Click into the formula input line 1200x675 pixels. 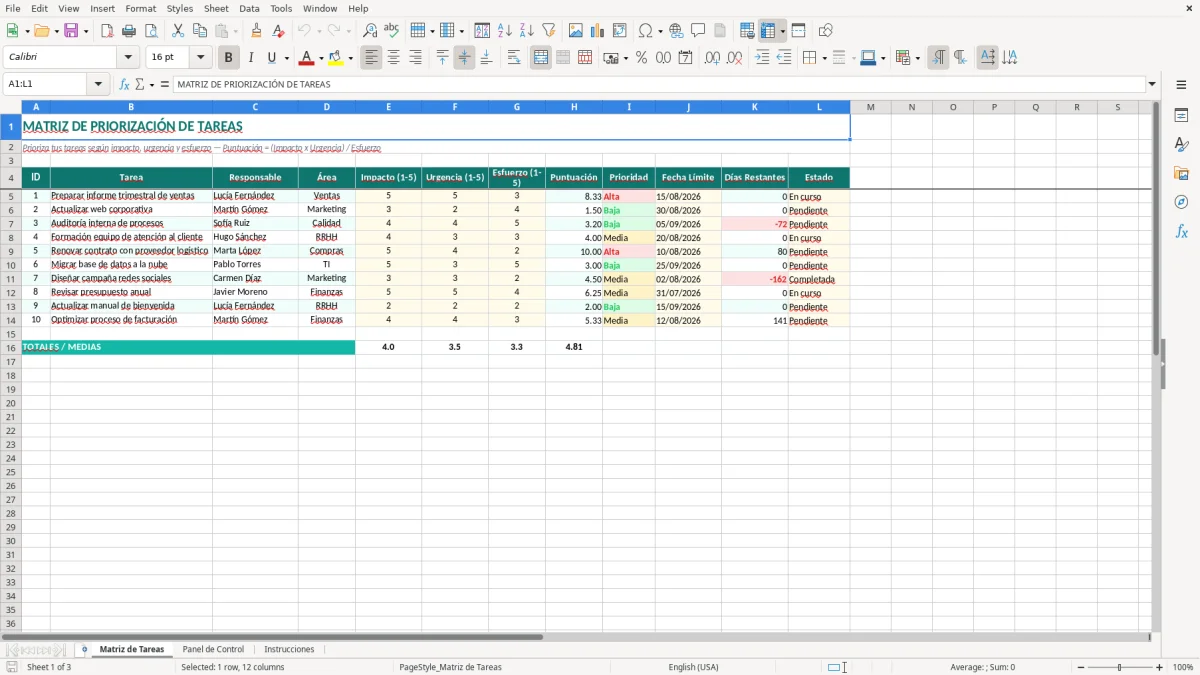(659, 84)
